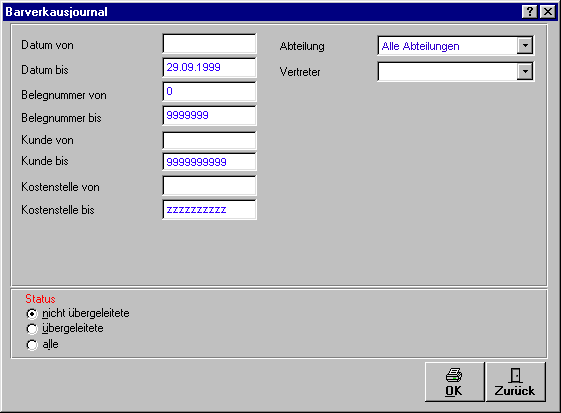Click the Kostenstelle von input box
This screenshot has width=561, height=413.
point(209,185)
